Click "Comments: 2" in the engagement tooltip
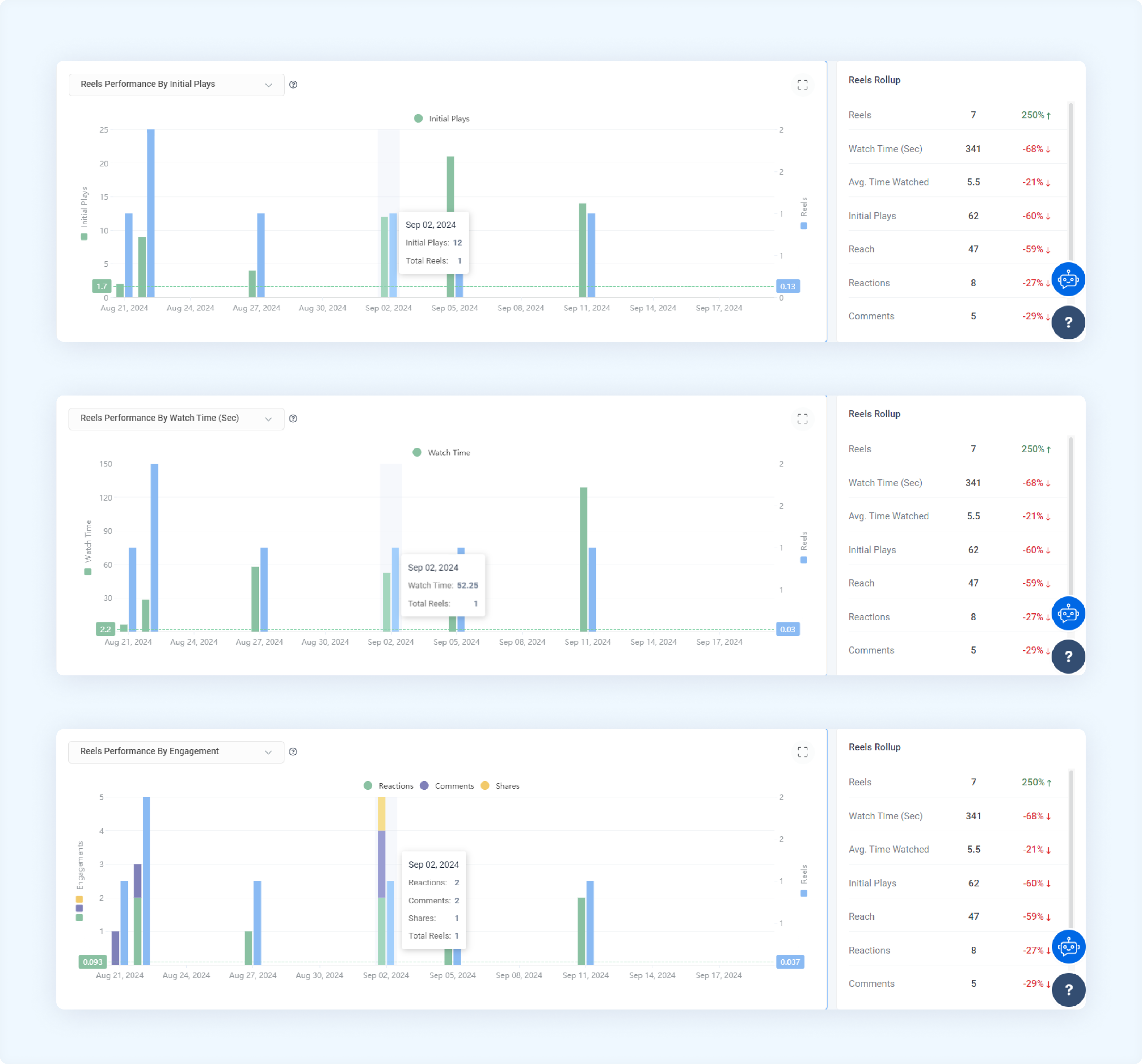1142x1064 pixels. 434,900
